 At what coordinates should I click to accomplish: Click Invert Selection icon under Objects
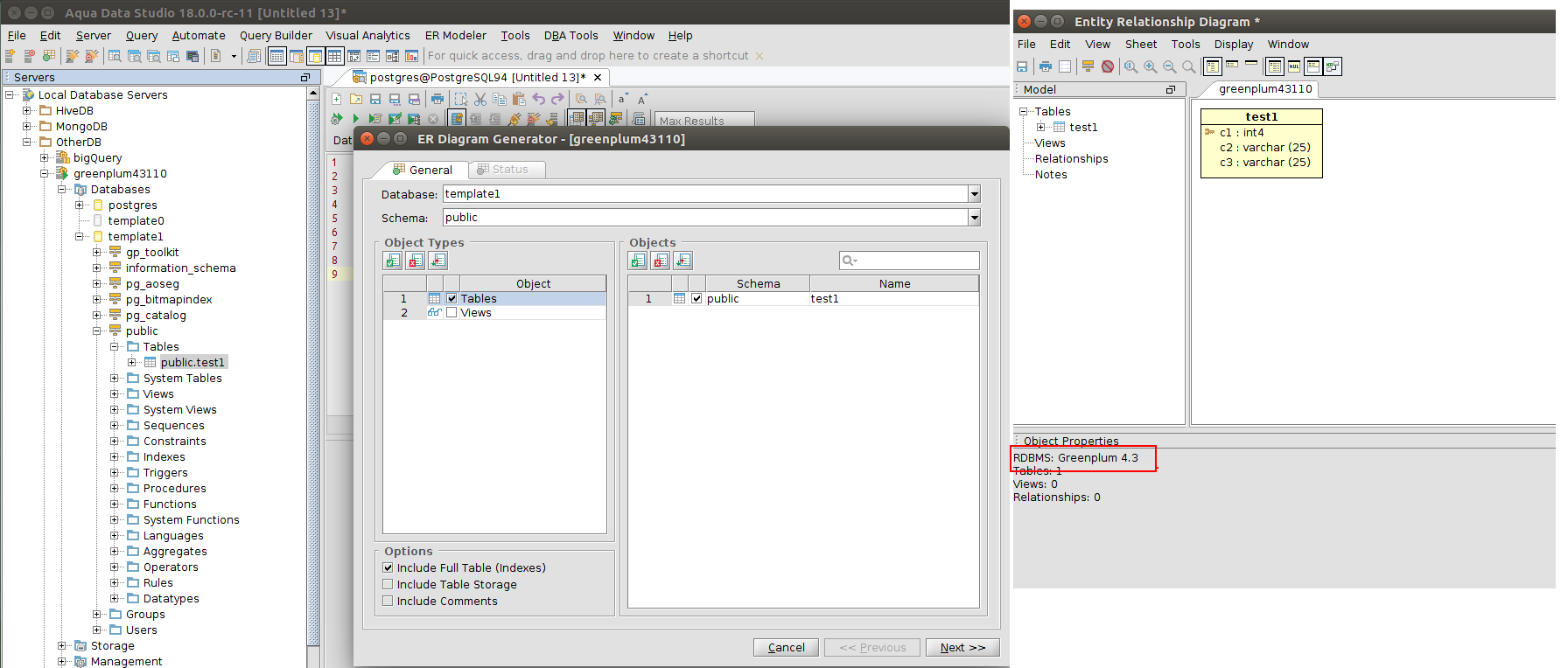(x=683, y=261)
